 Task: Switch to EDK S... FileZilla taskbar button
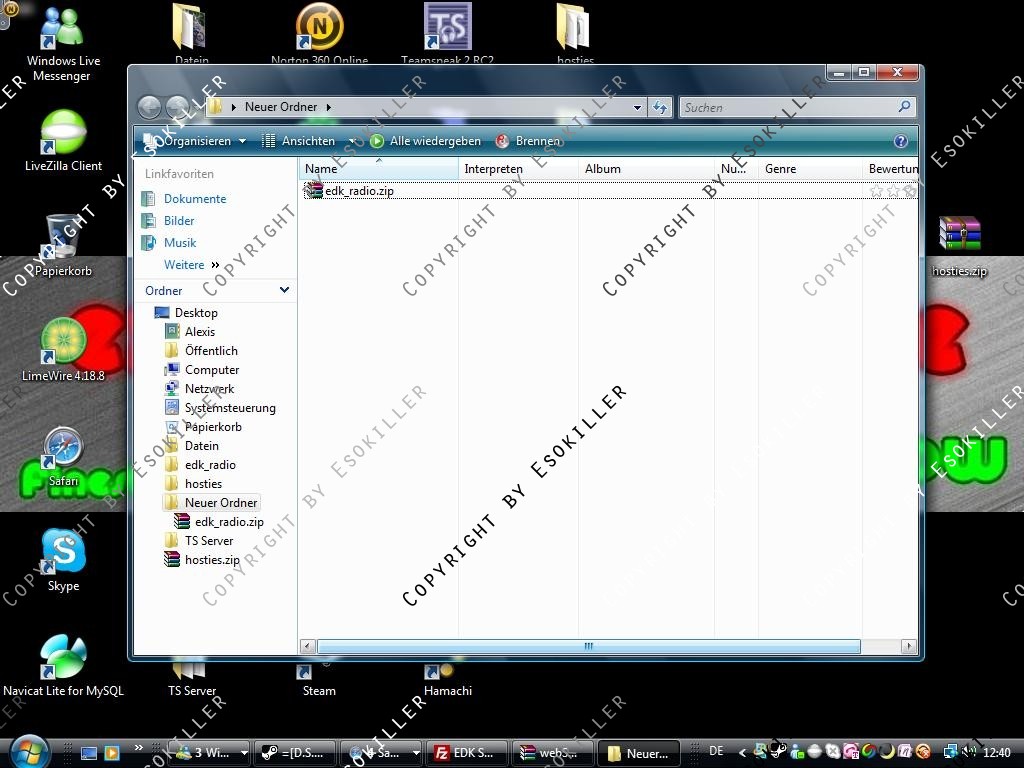tap(466, 753)
